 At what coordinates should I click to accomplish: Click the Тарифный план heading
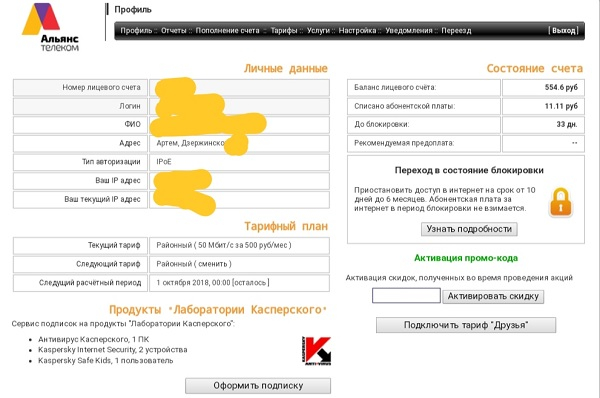286,226
